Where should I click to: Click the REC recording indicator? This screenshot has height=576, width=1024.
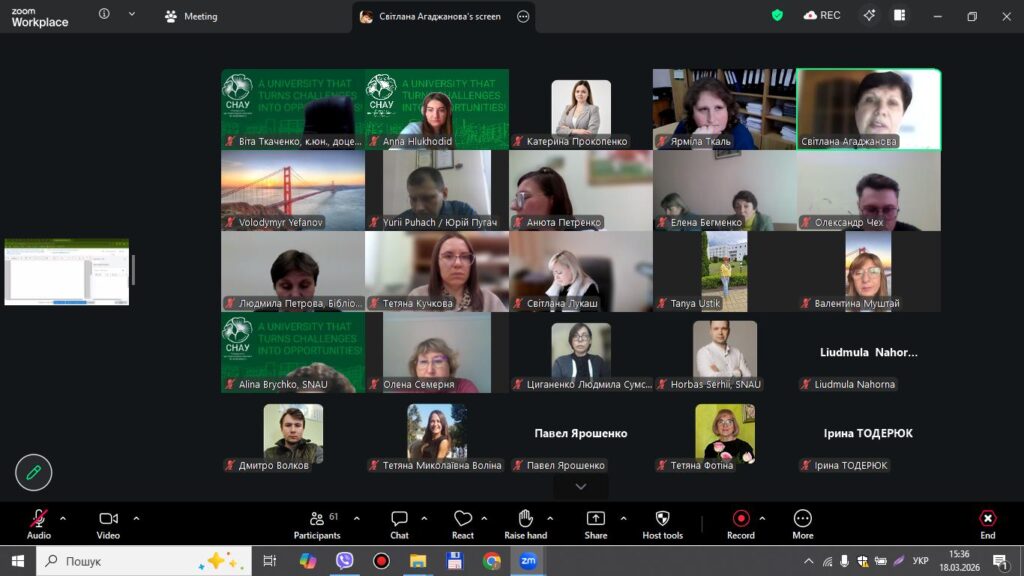pyautogui.click(x=821, y=16)
